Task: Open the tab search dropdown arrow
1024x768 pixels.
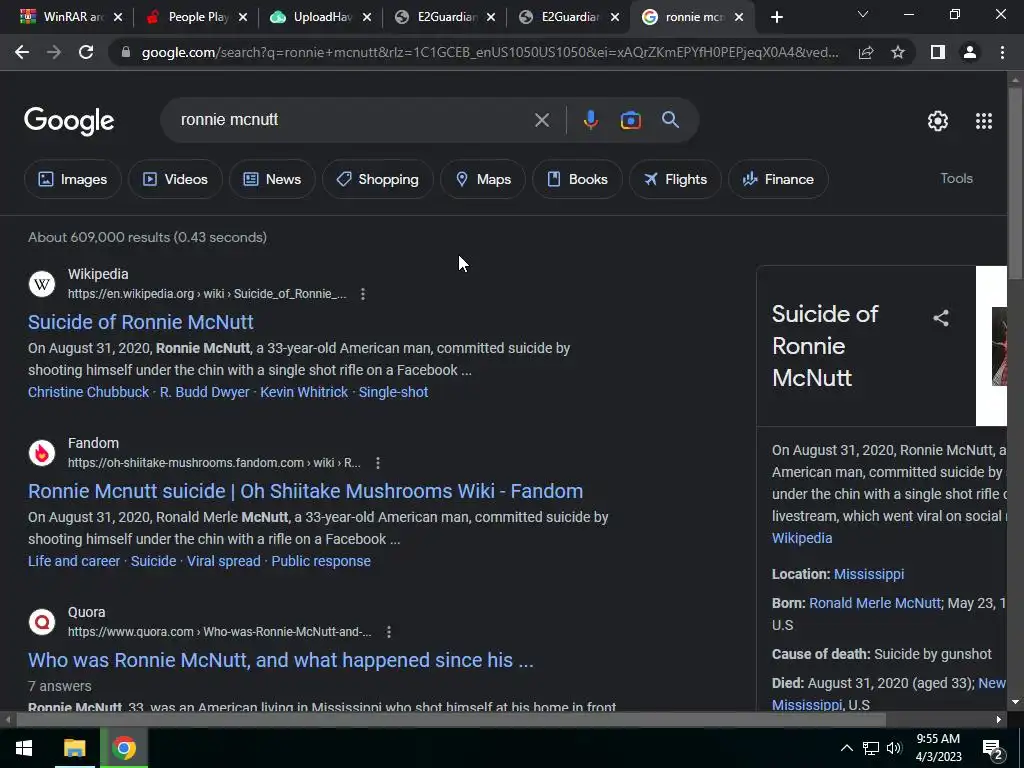Action: click(x=863, y=14)
